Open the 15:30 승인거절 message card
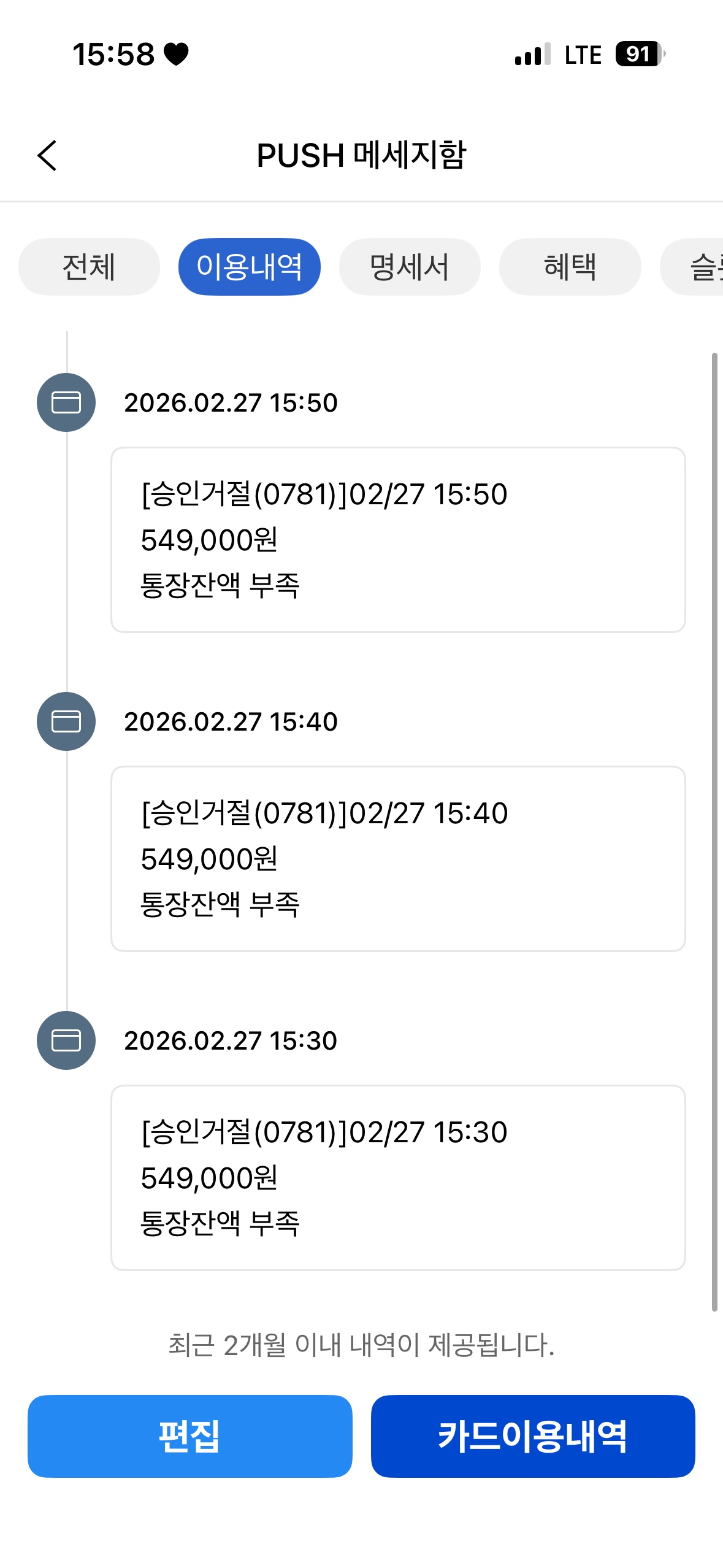The height and width of the screenshot is (1568, 723). 397,1178
